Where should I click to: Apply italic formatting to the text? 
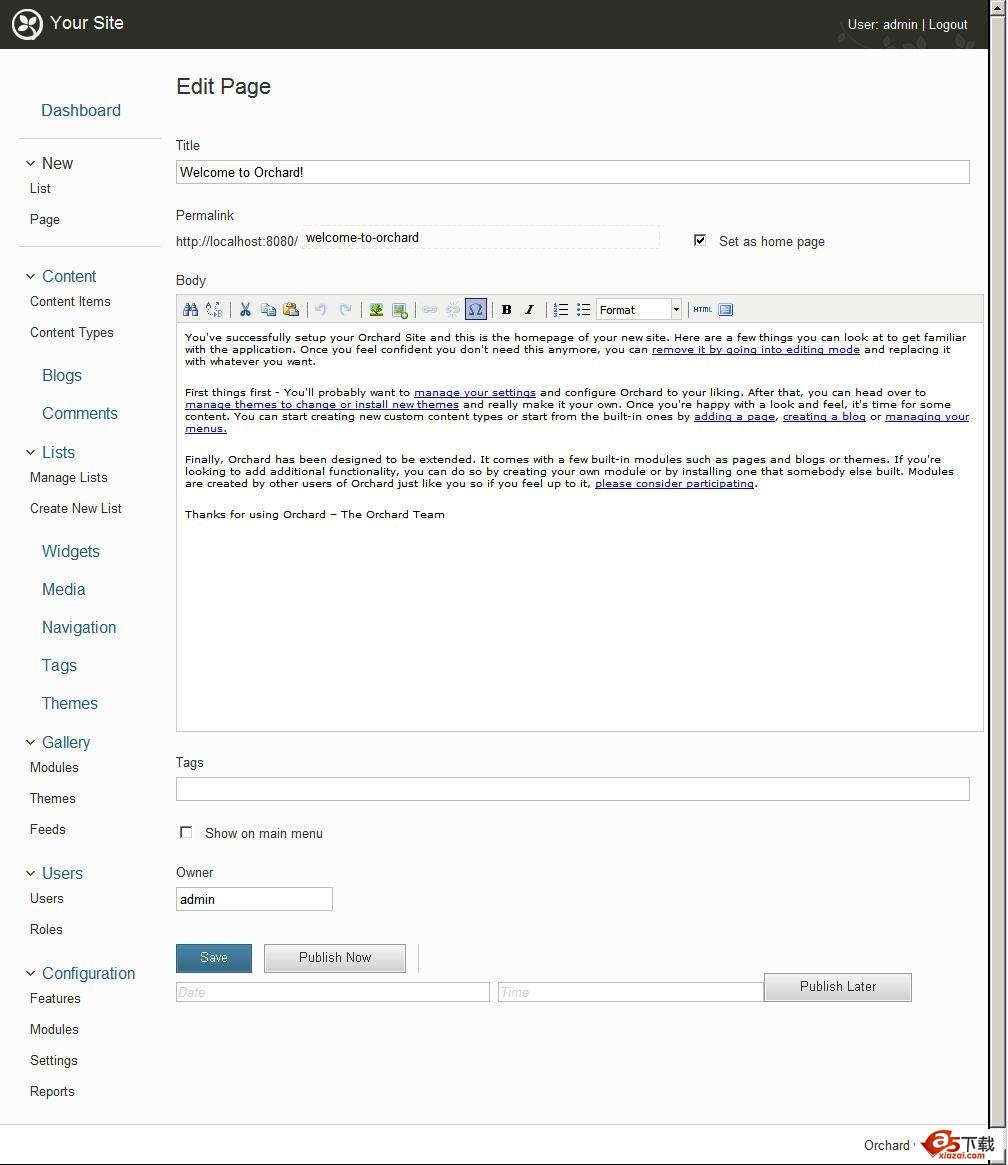(529, 309)
